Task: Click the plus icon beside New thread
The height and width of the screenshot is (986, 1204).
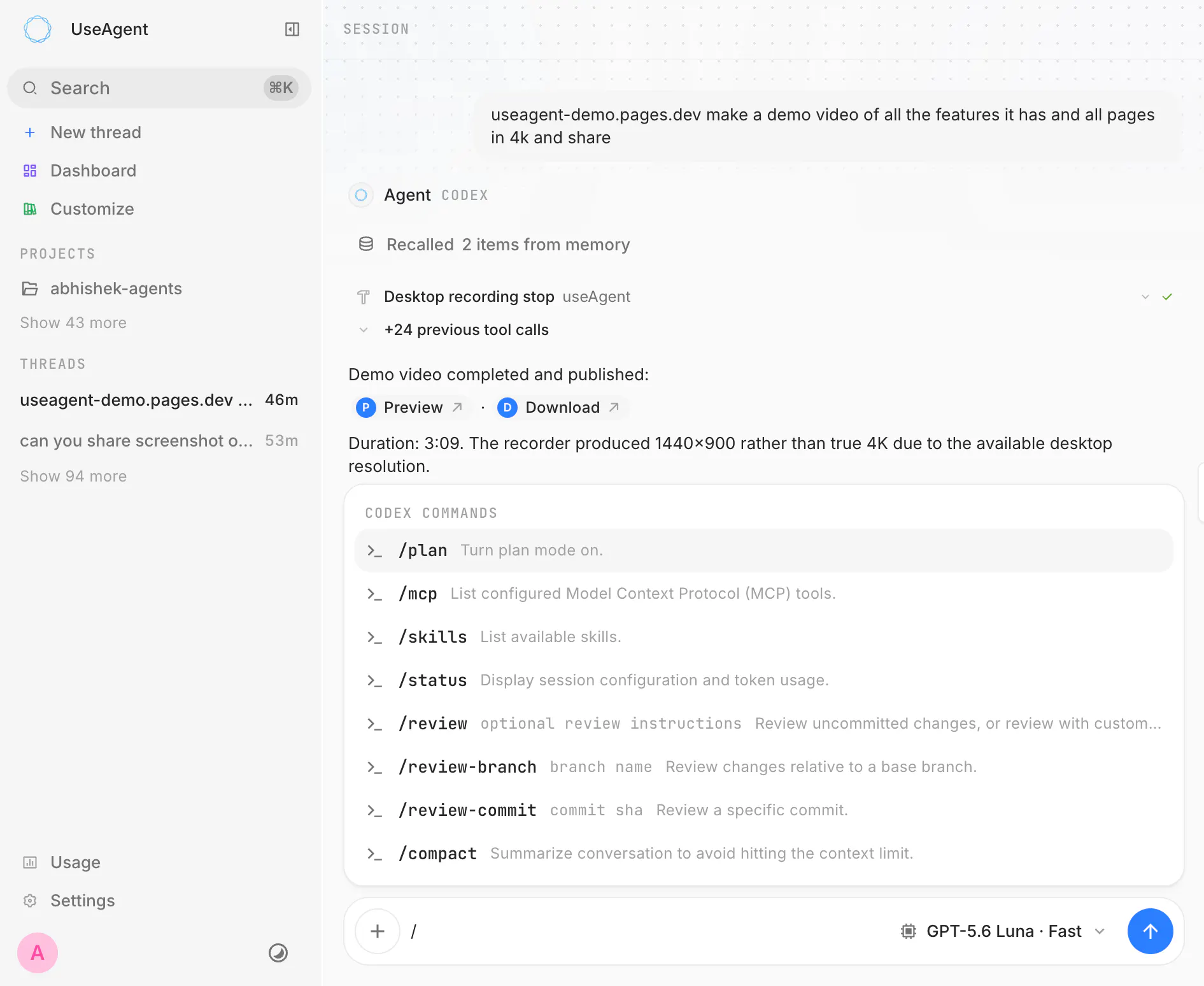Action: [x=30, y=132]
